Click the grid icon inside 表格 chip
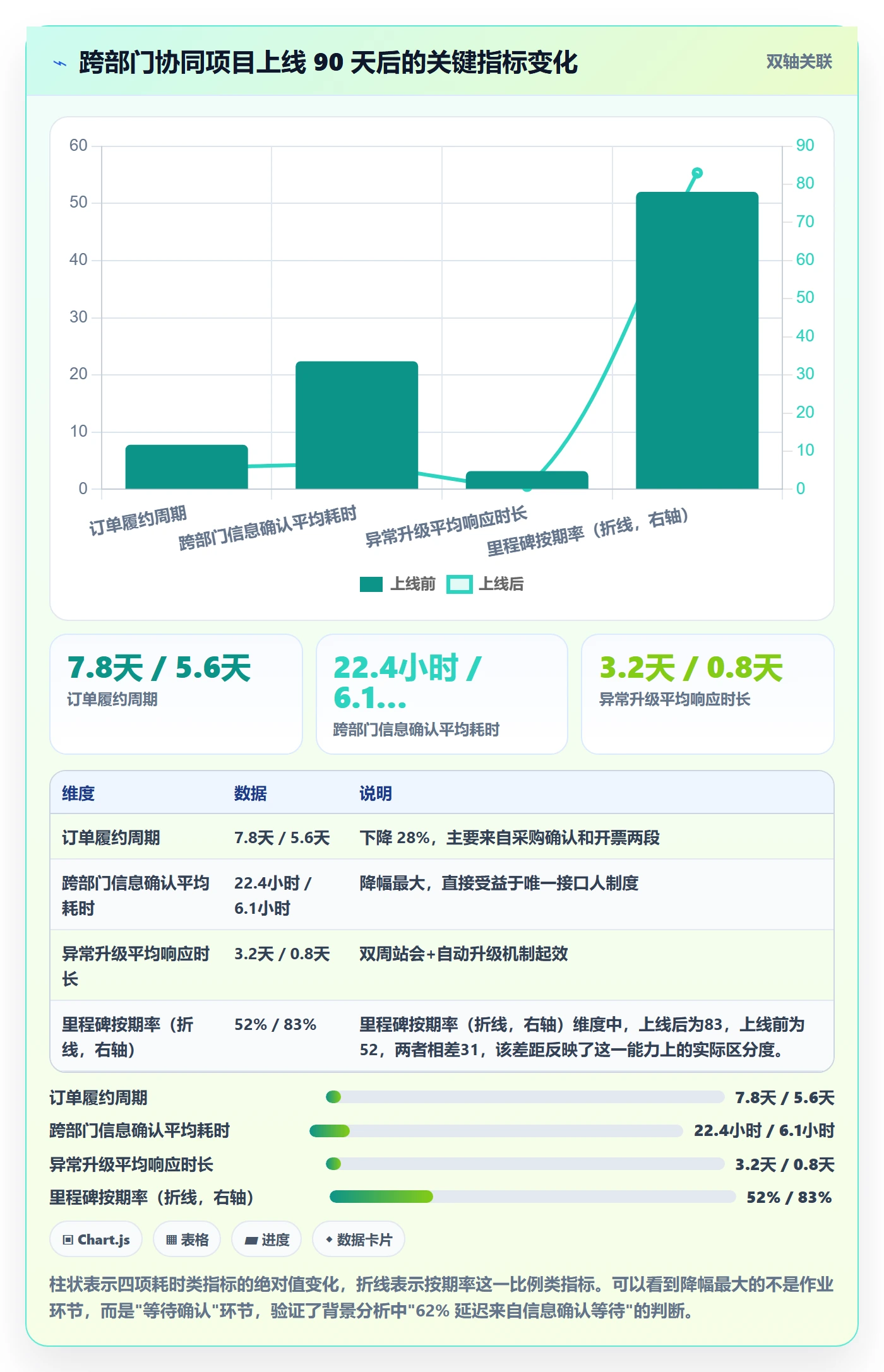Image resolution: width=884 pixels, height=1372 pixels. coord(171,1240)
